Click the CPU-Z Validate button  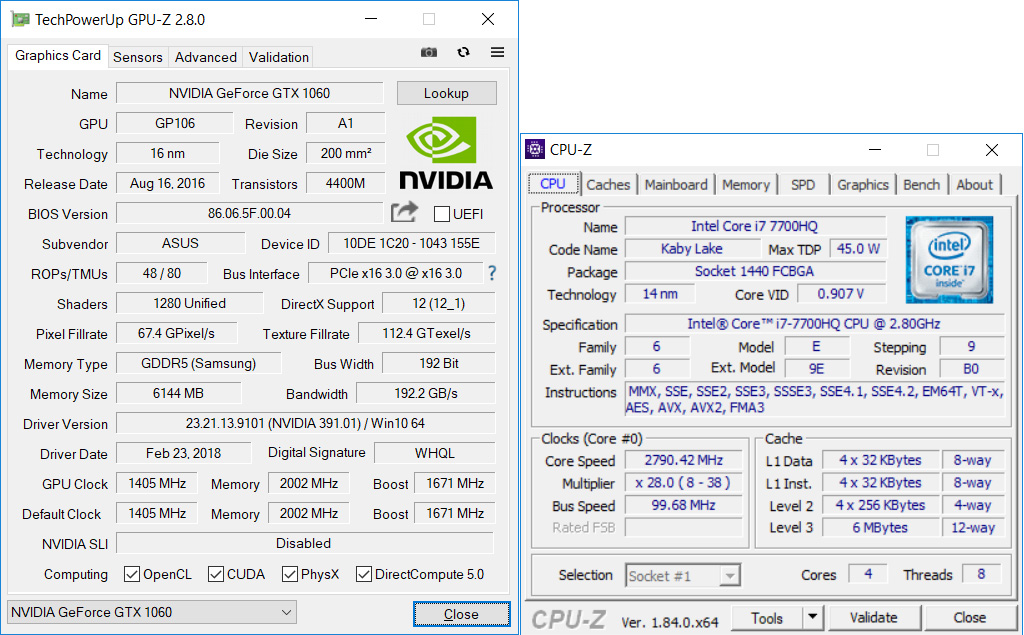coord(874,617)
